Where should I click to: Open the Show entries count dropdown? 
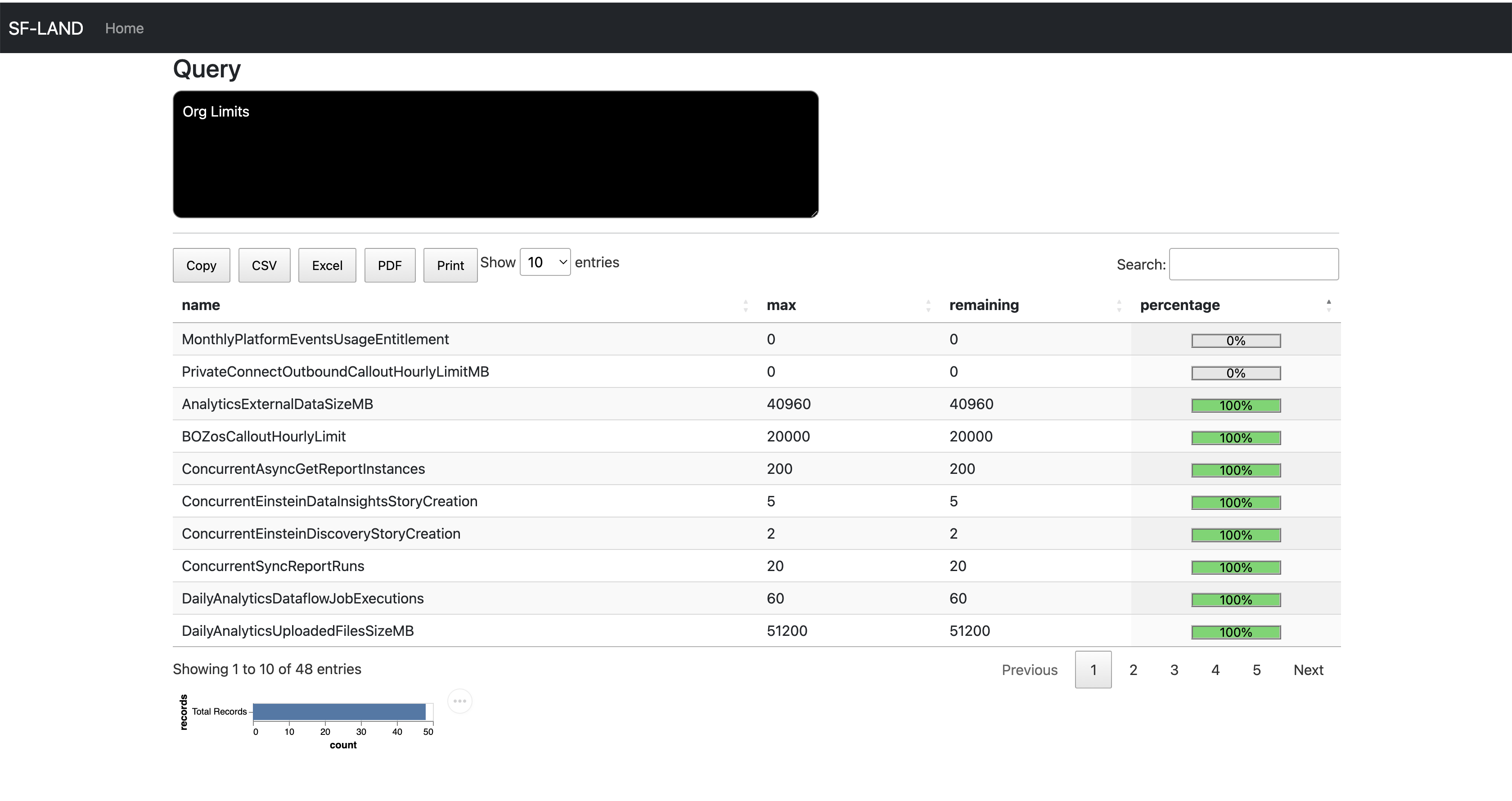tap(544, 262)
